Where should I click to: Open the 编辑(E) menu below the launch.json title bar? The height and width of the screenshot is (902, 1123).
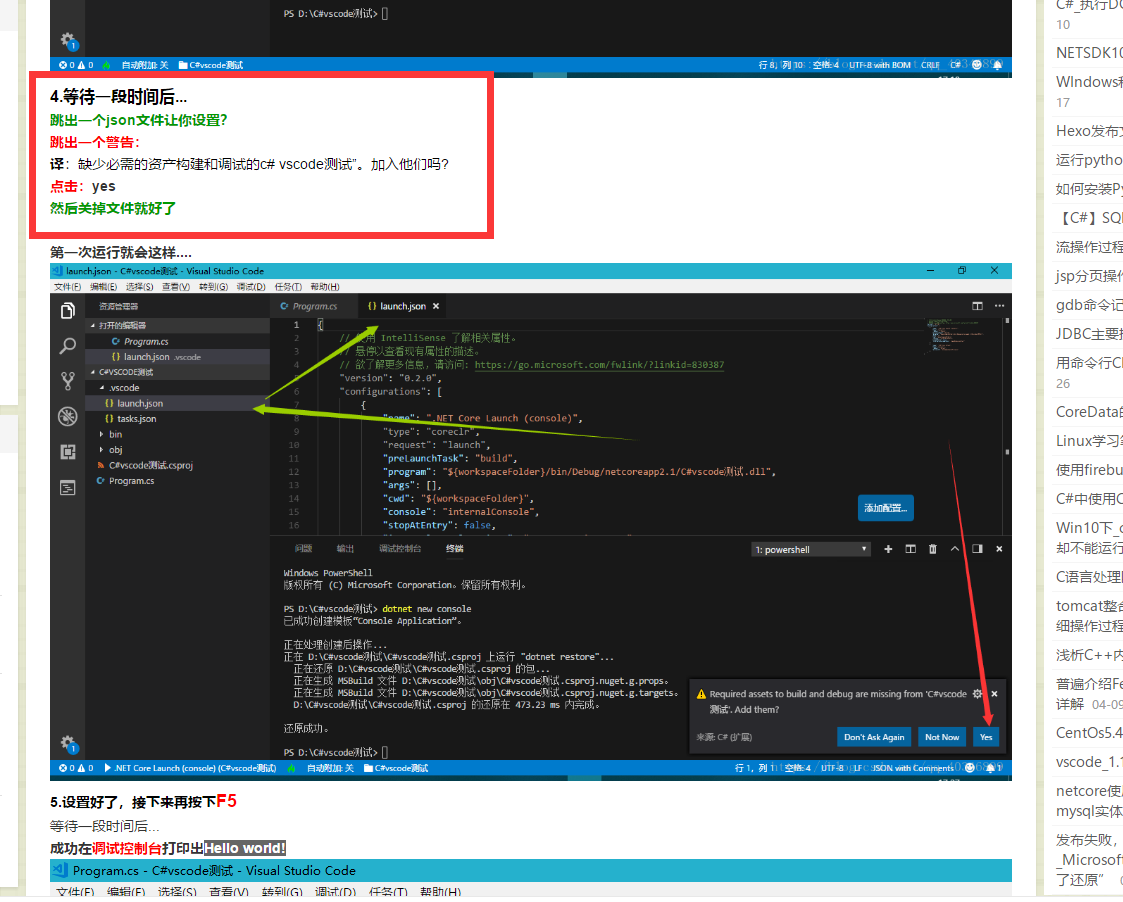(103, 287)
